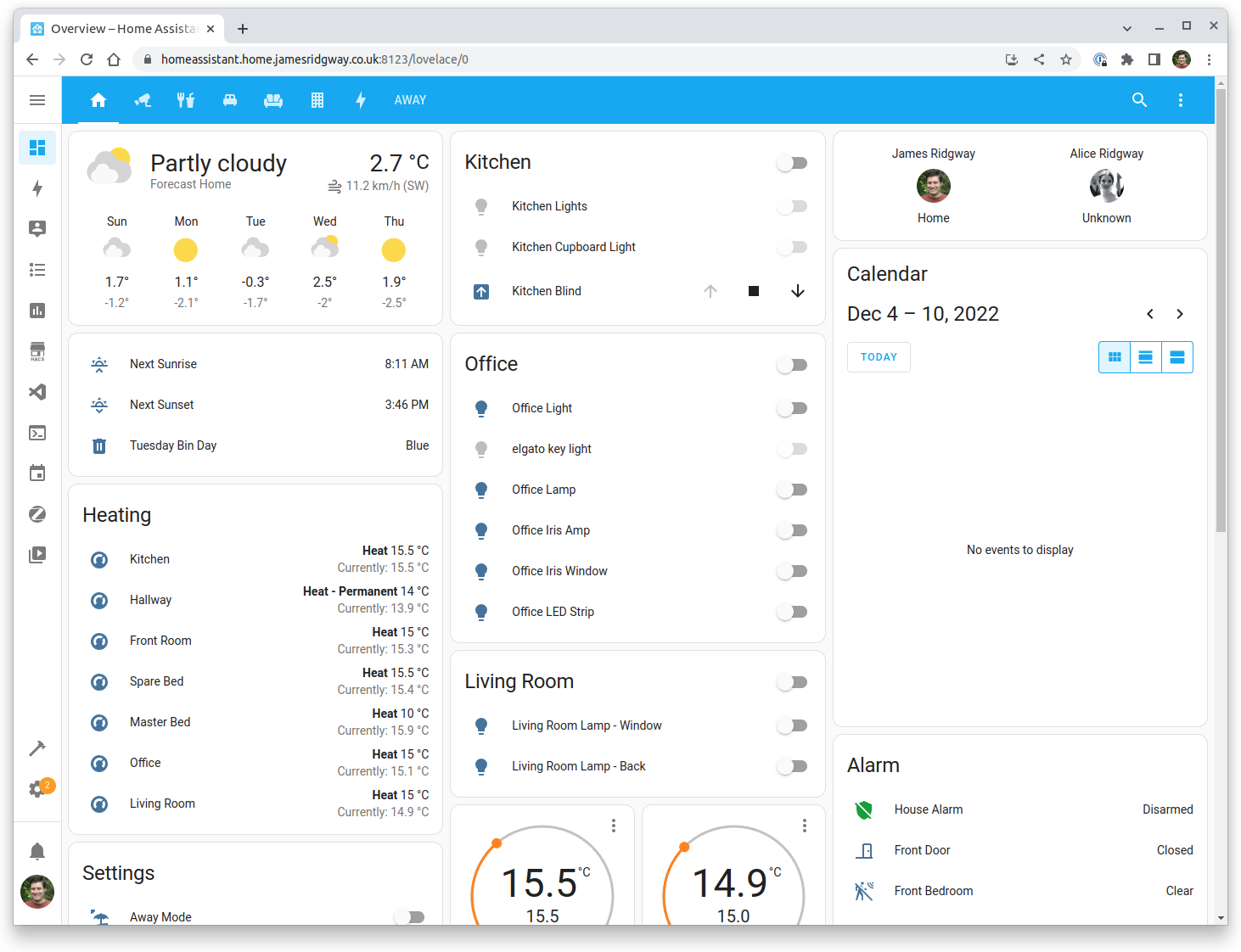Open the thermostat card options menu
This screenshot has width=1241, height=952.
[x=613, y=825]
